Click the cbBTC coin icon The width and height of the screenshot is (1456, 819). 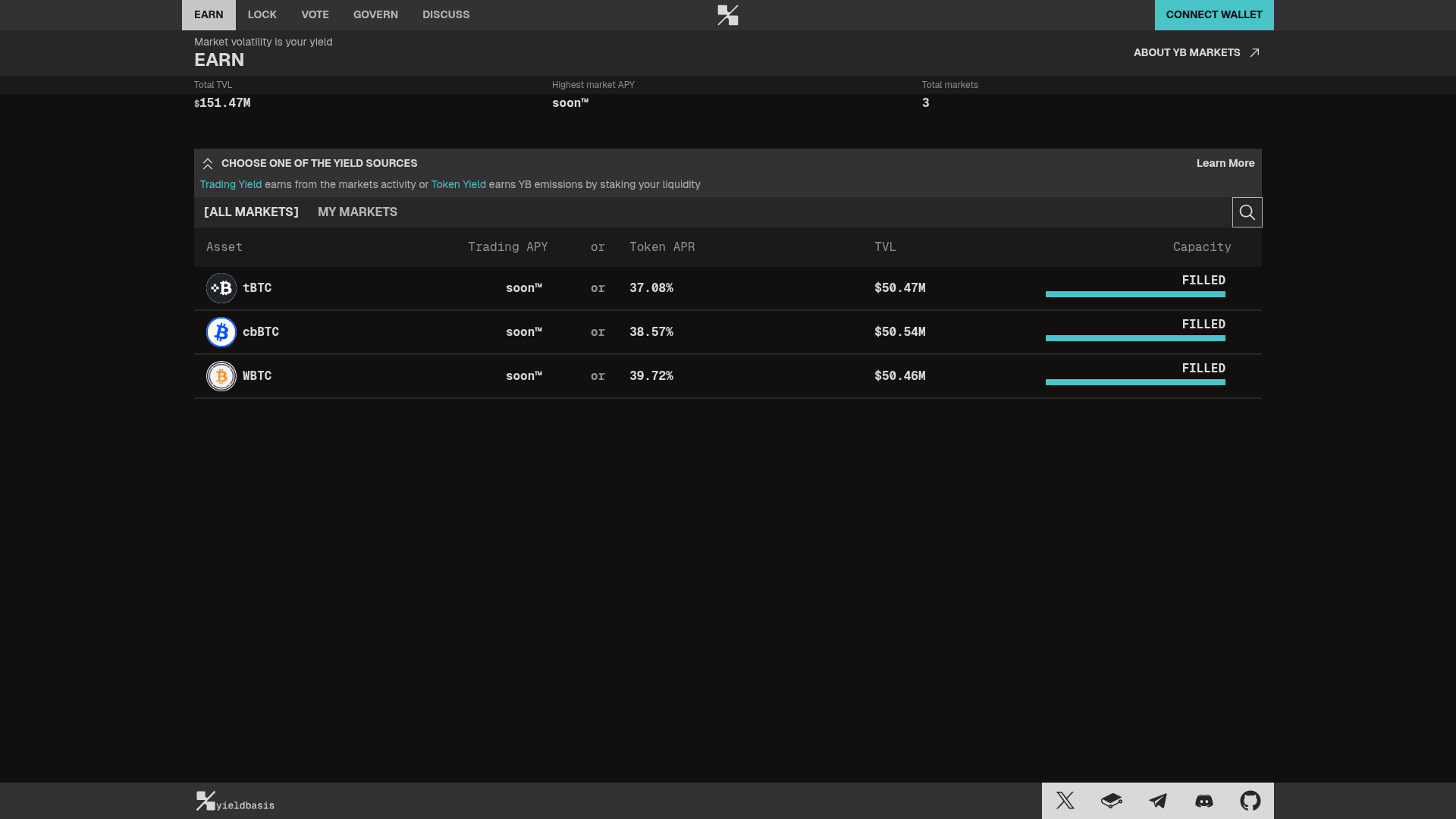point(221,332)
